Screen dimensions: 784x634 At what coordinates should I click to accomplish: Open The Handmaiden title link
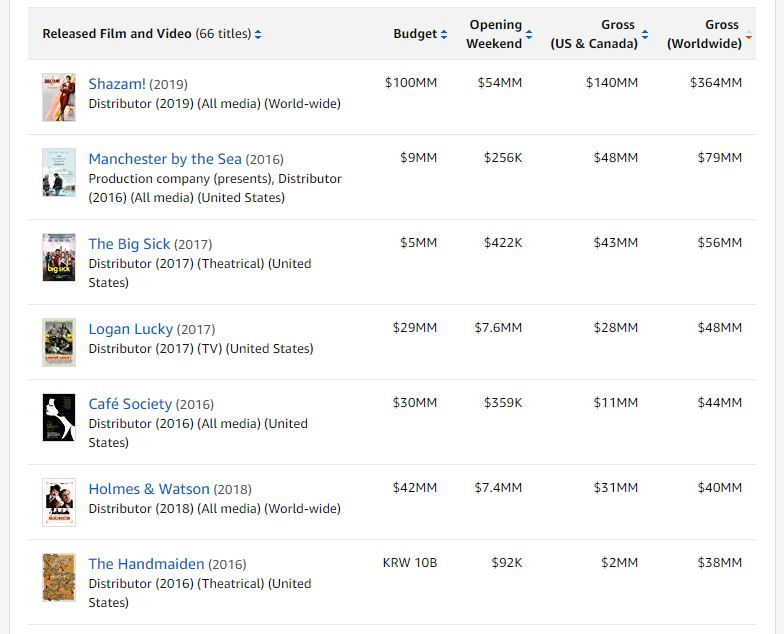tap(146, 564)
